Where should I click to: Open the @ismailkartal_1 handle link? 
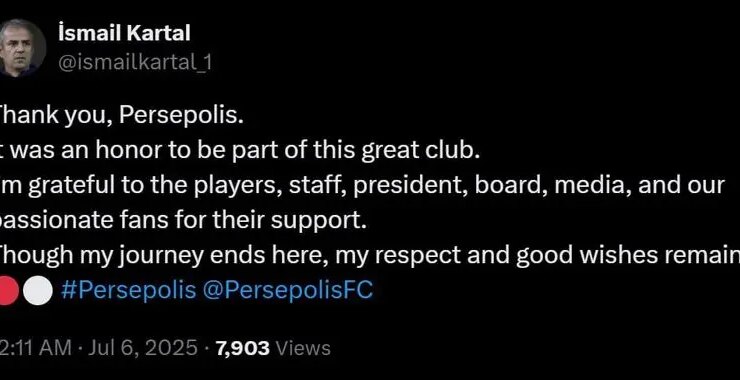[x=134, y=63]
